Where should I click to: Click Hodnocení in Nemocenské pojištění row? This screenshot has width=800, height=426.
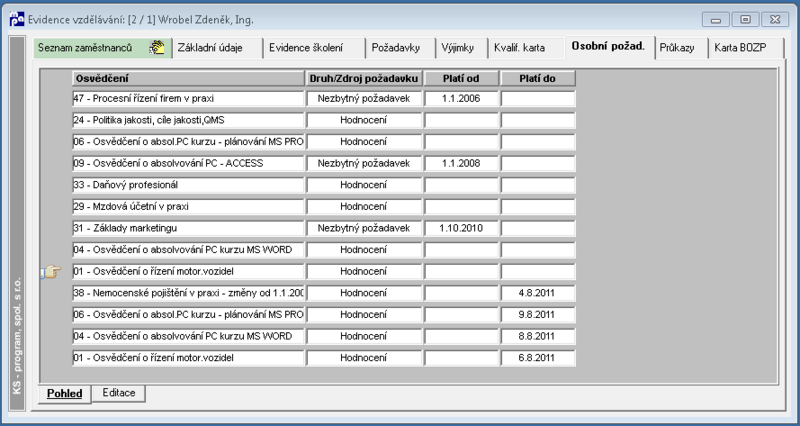coord(364,293)
